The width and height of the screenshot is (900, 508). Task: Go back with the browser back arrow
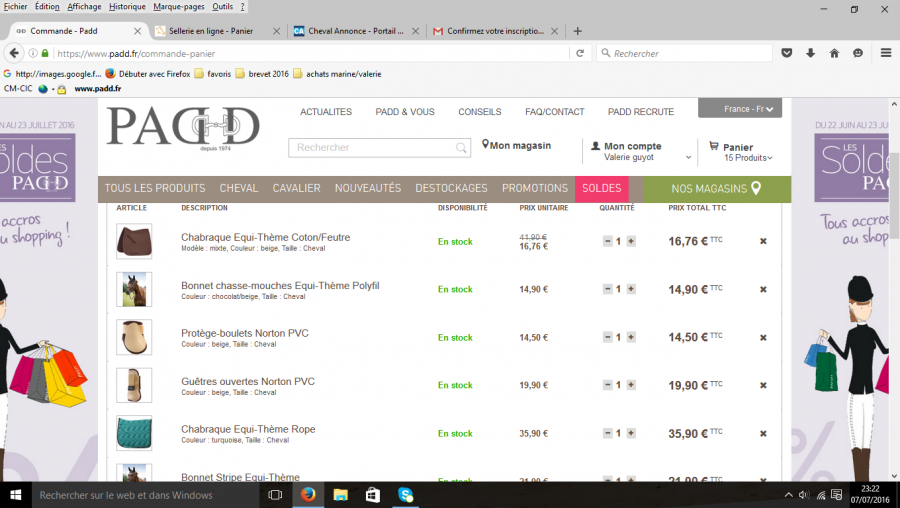(14, 53)
